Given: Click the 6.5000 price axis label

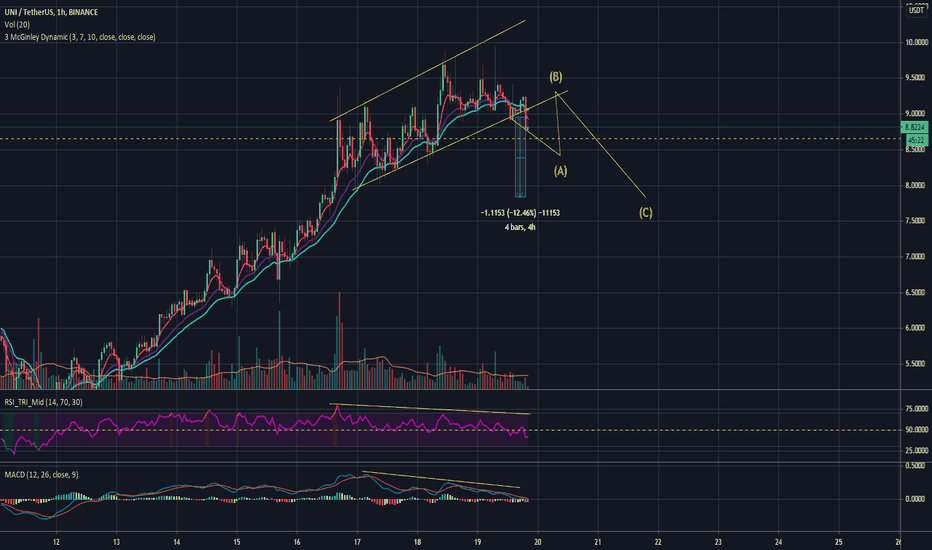Looking at the screenshot, I should click(917, 293).
